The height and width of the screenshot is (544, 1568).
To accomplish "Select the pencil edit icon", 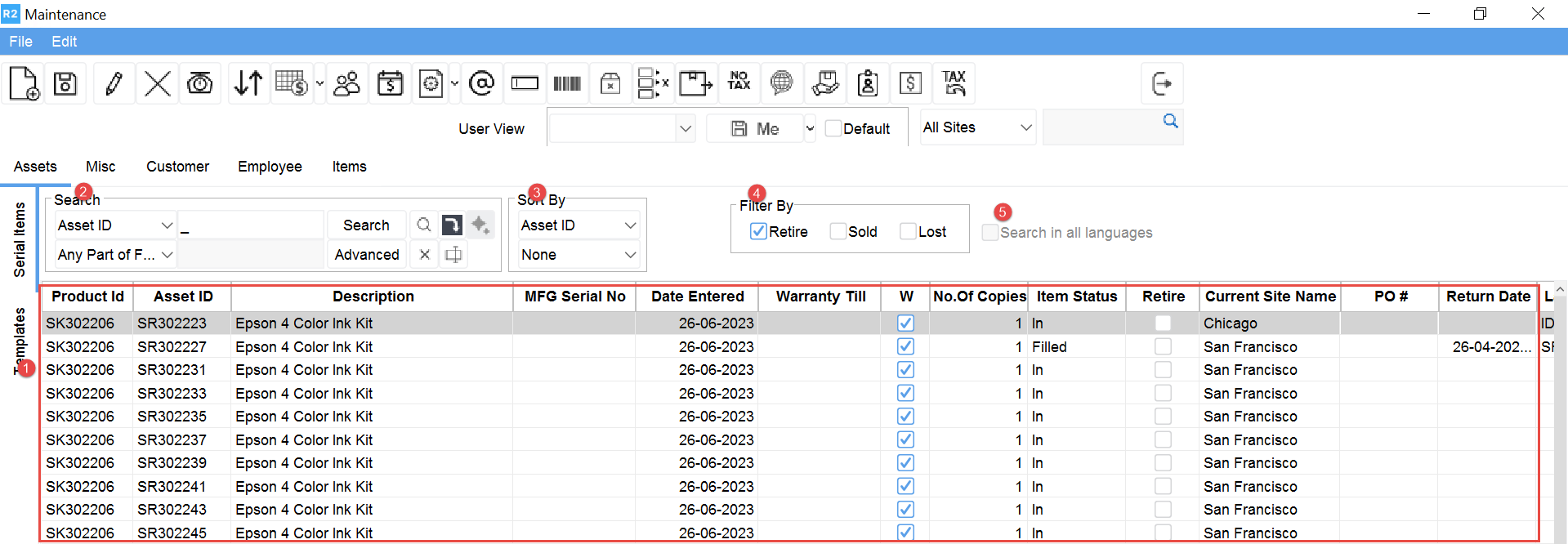I will pos(114,83).
